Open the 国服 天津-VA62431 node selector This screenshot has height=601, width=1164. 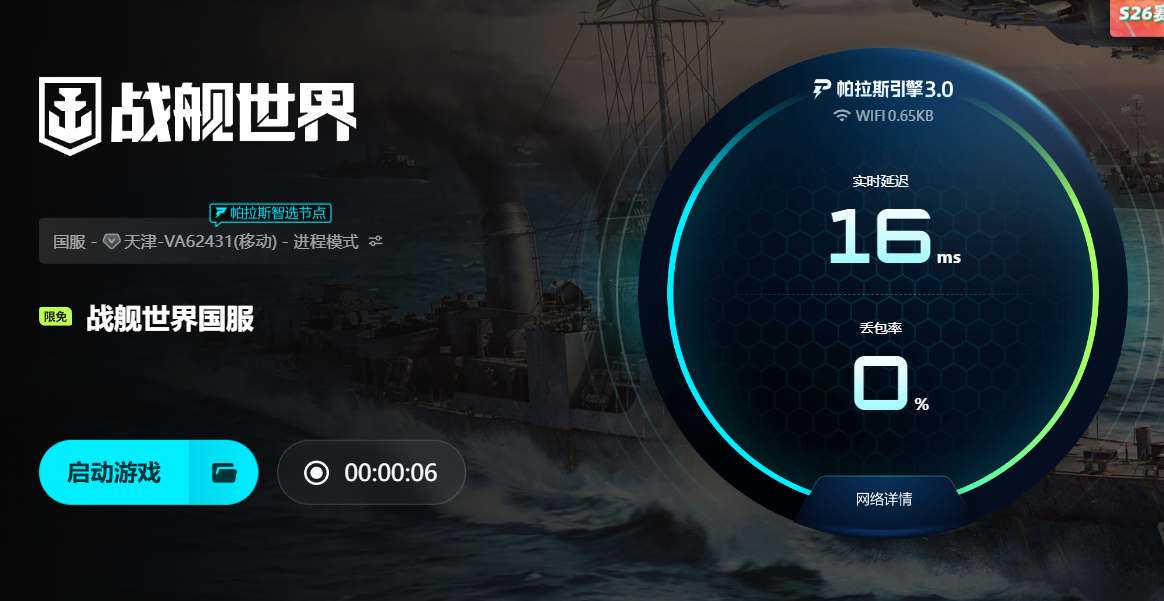pos(212,241)
